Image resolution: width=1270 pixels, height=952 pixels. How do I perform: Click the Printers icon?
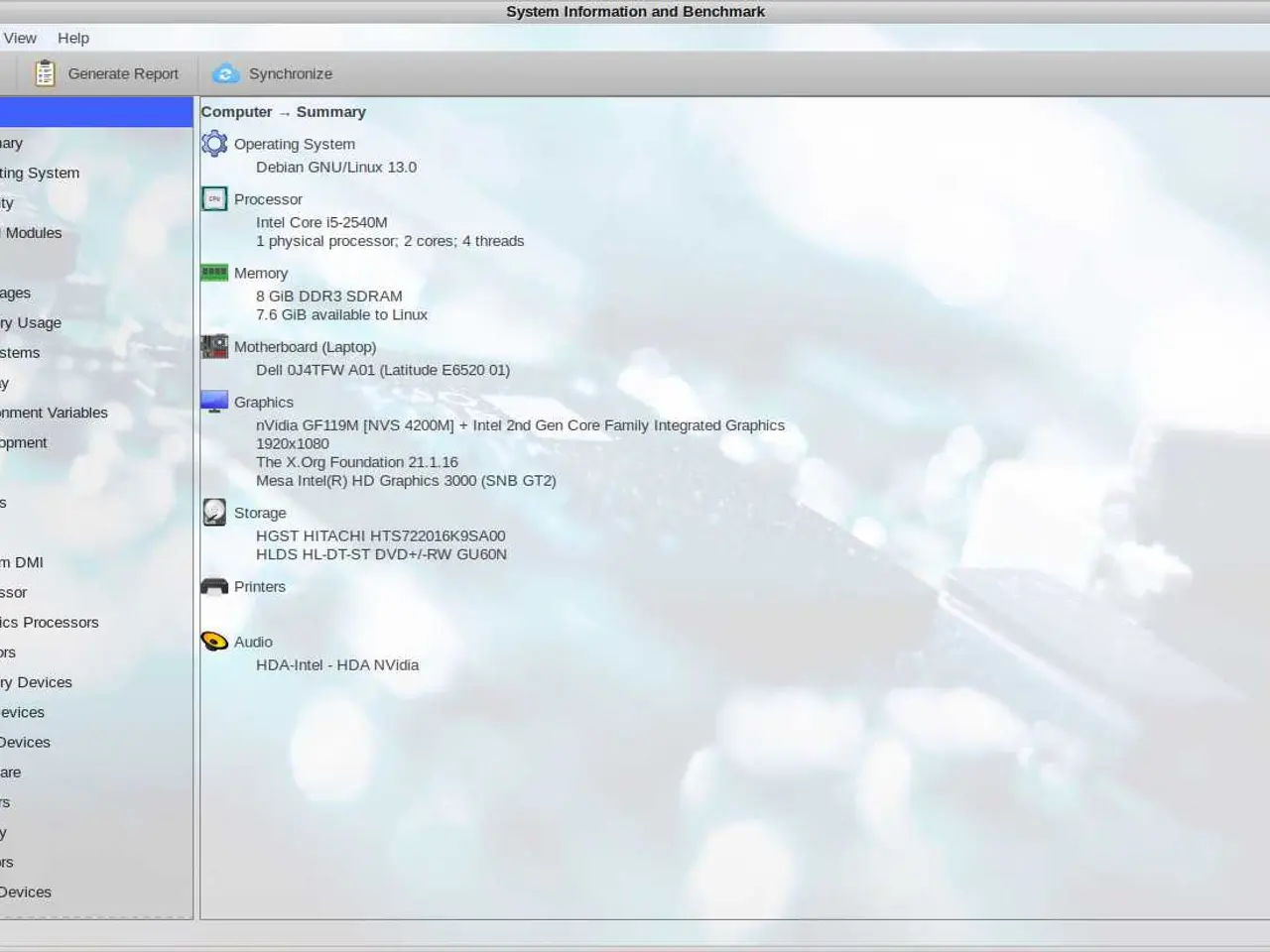point(214,586)
